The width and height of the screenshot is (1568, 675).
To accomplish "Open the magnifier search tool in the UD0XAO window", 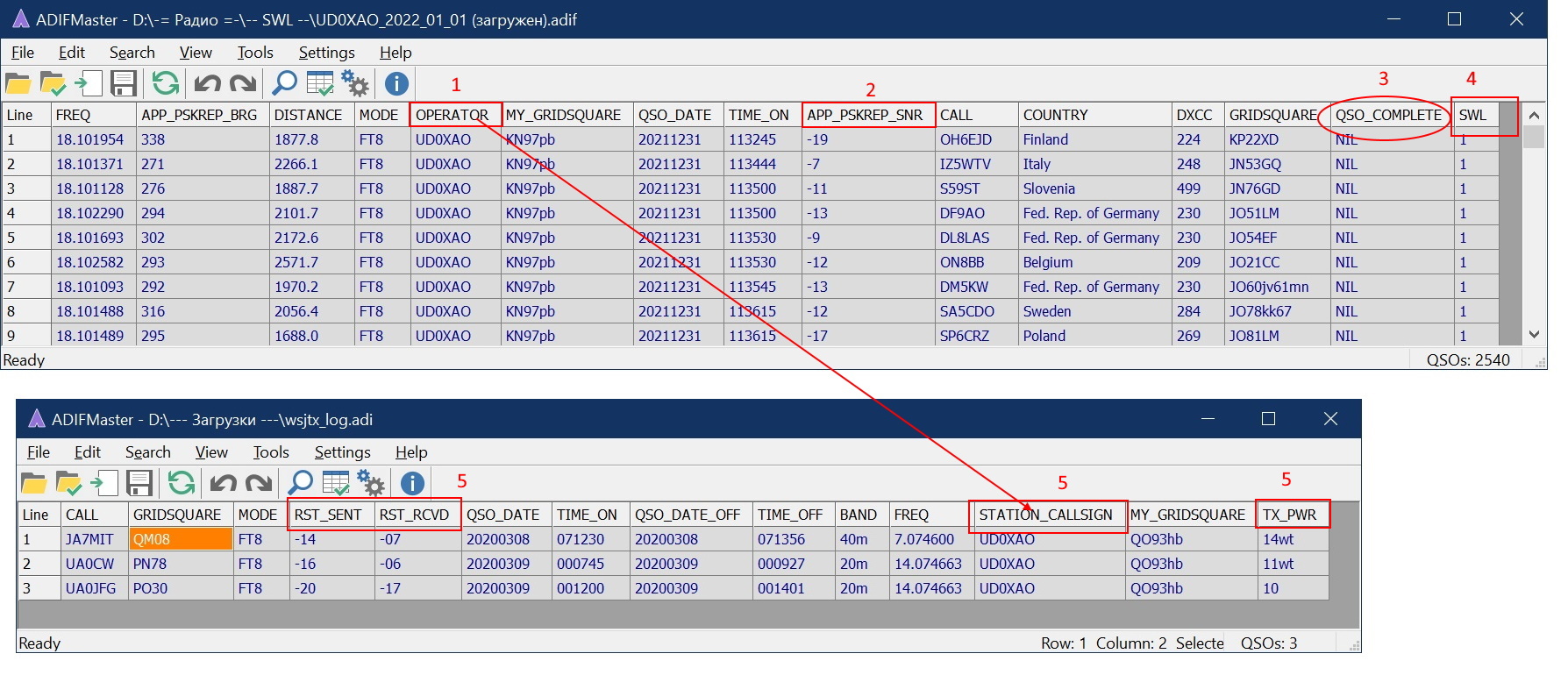I will [x=284, y=83].
